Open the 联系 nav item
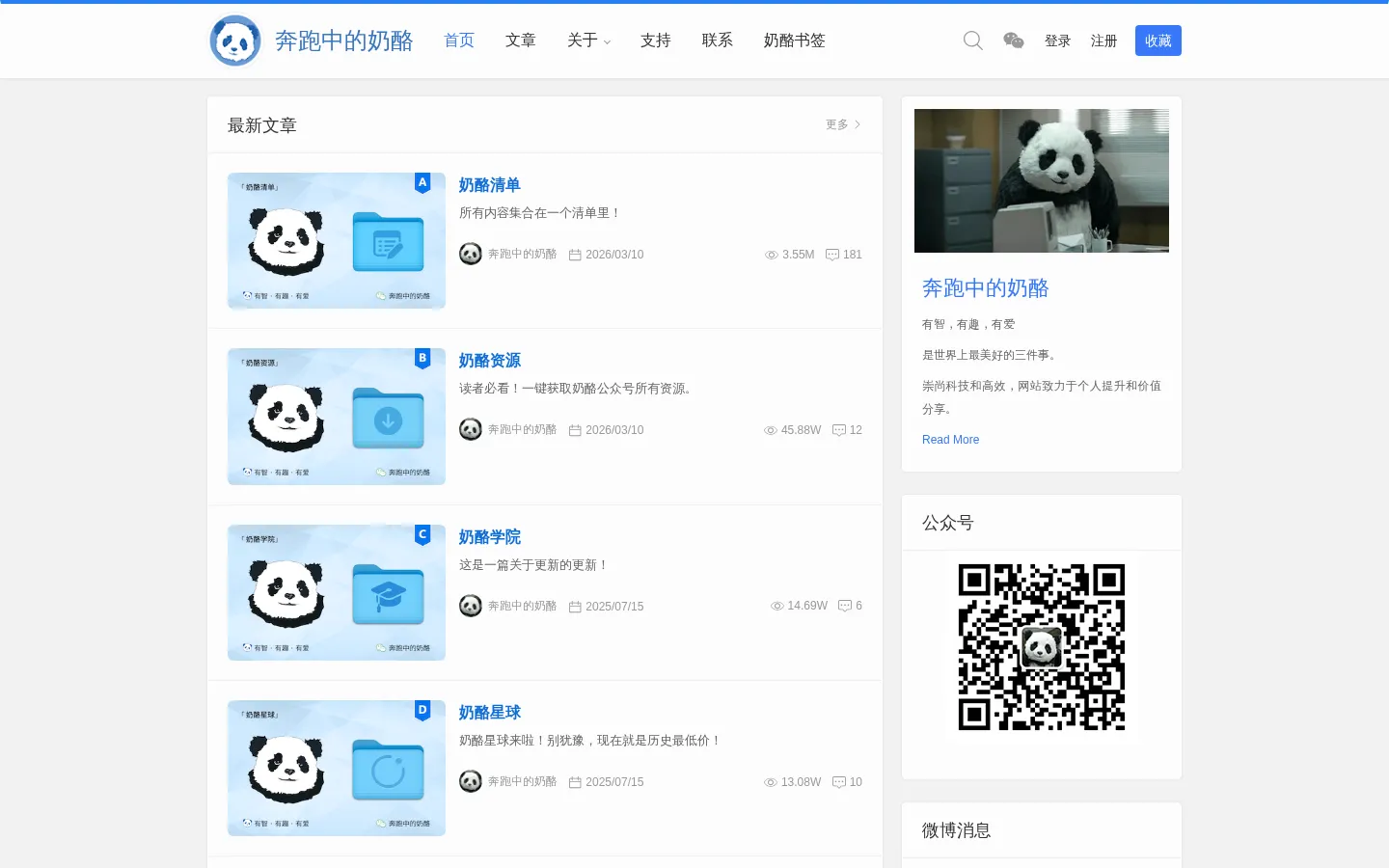1389x868 pixels. [x=718, y=41]
